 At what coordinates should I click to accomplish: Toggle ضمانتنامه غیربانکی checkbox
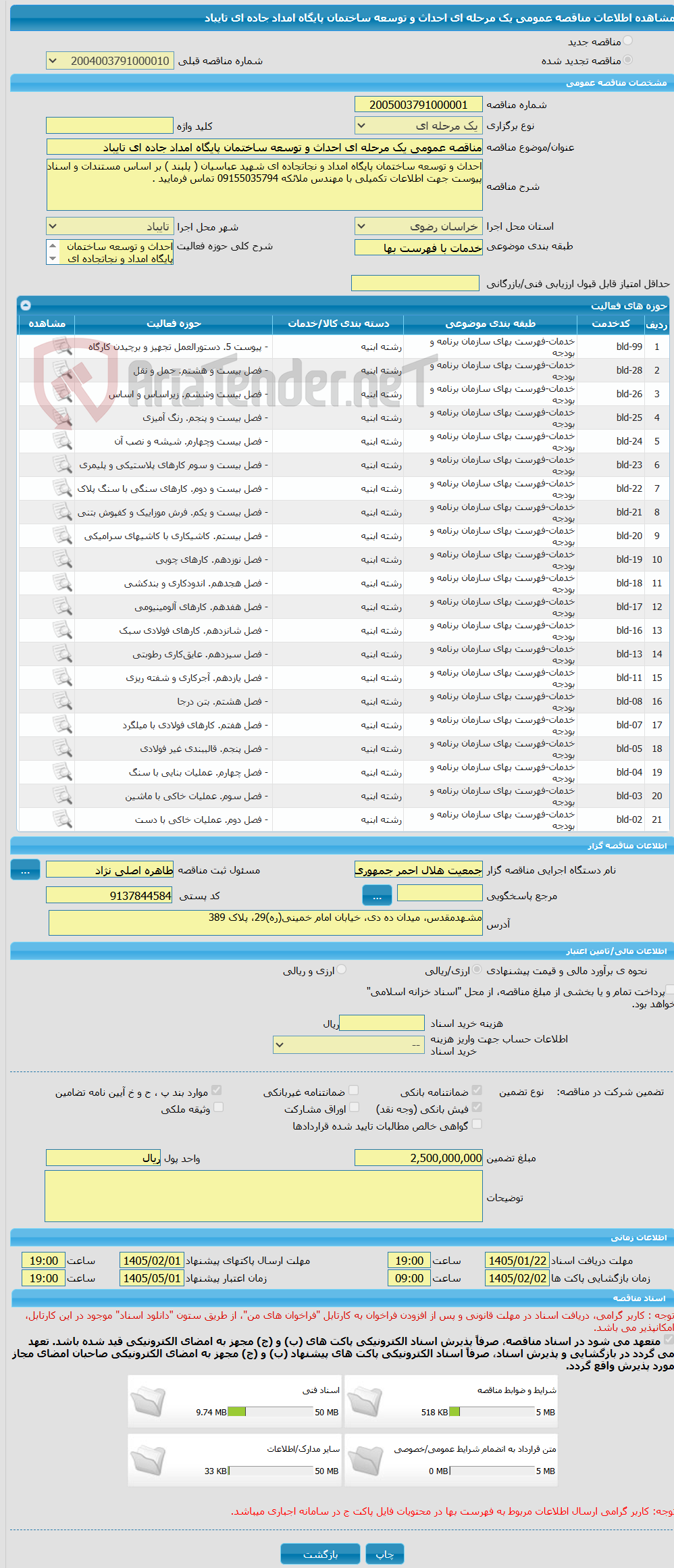click(x=353, y=1090)
